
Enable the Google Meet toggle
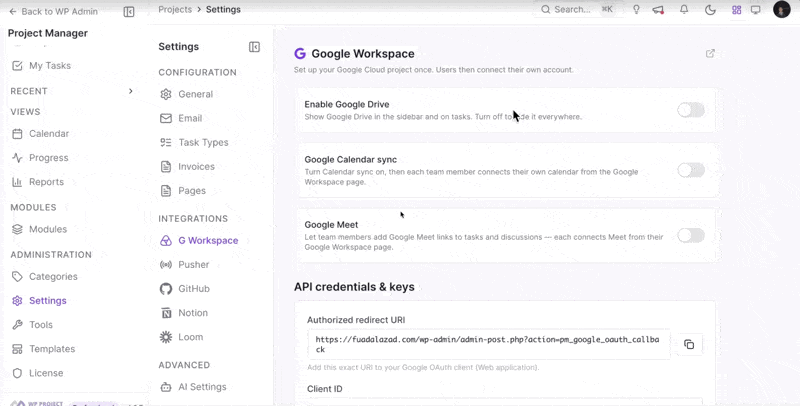pyautogui.click(x=691, y=235)
